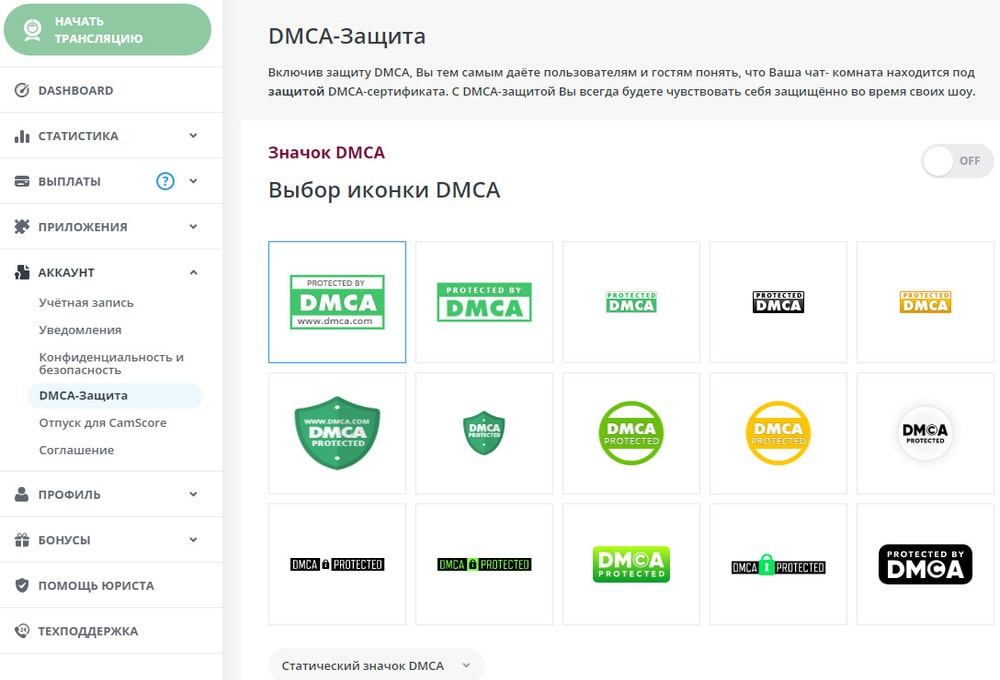The width and height of the screenshot is (1000, 680).
Task: Choose the black rounded Protected by DMCA badge
Action: (925, 564)
